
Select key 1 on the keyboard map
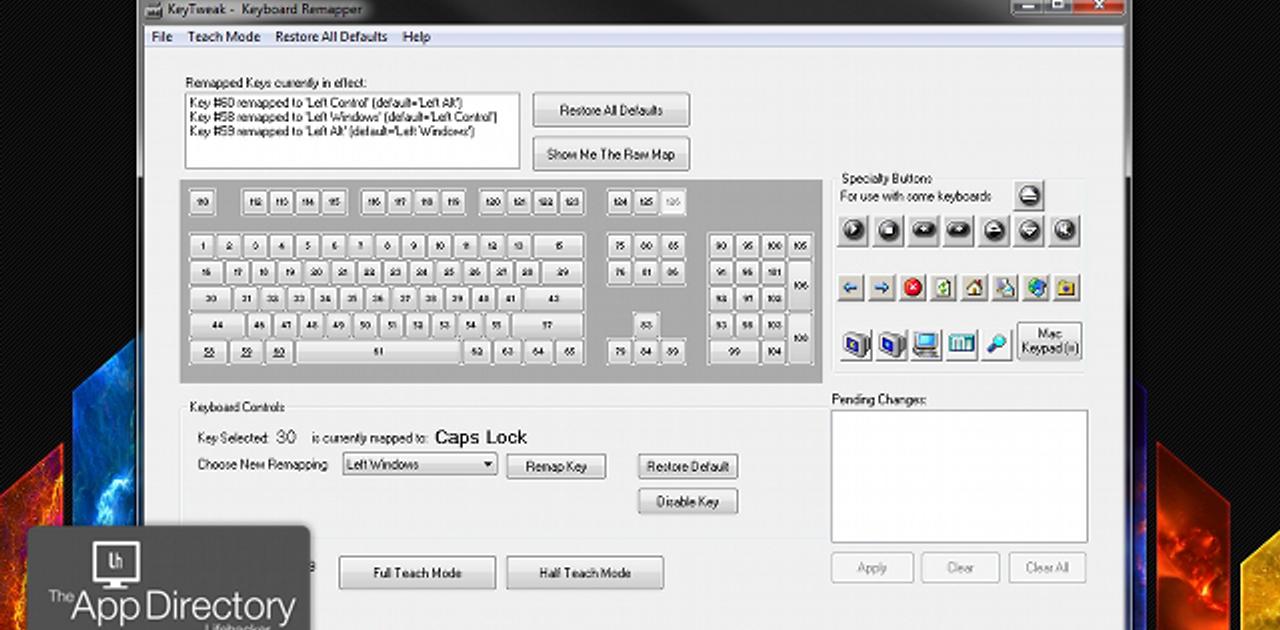tap(203, 245)
